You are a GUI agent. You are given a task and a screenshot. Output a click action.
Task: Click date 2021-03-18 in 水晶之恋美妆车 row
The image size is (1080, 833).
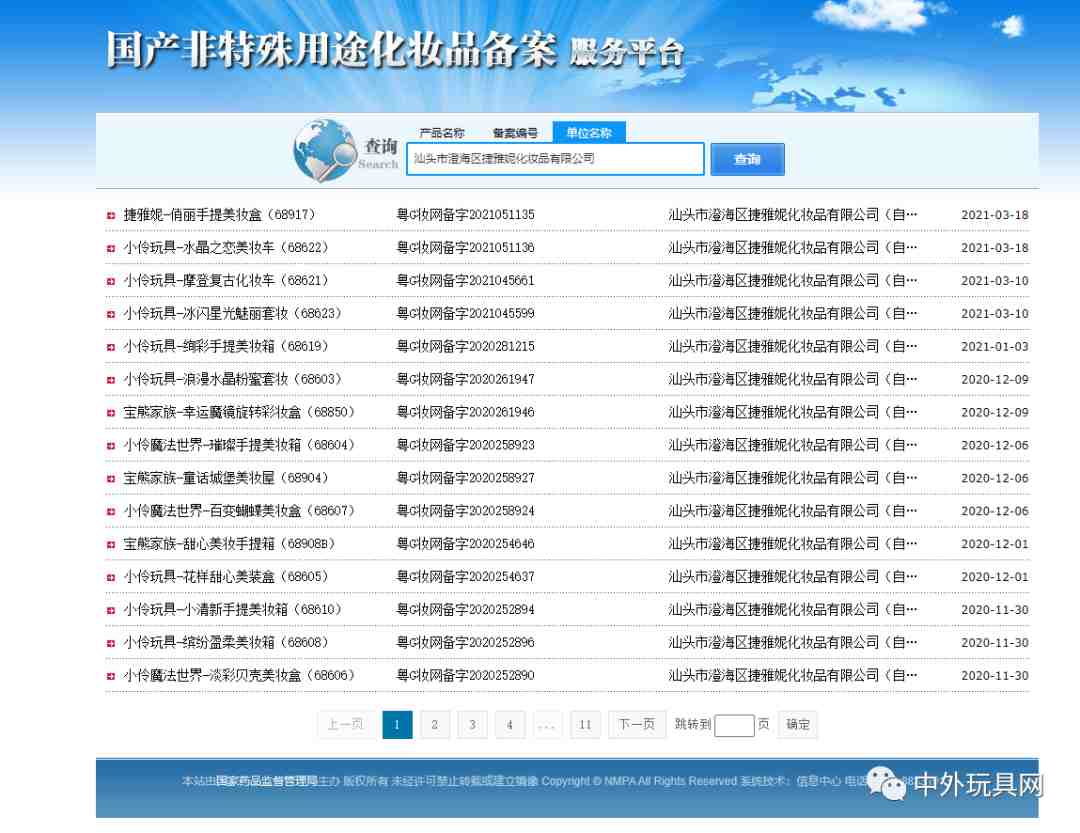pos(995,247)
